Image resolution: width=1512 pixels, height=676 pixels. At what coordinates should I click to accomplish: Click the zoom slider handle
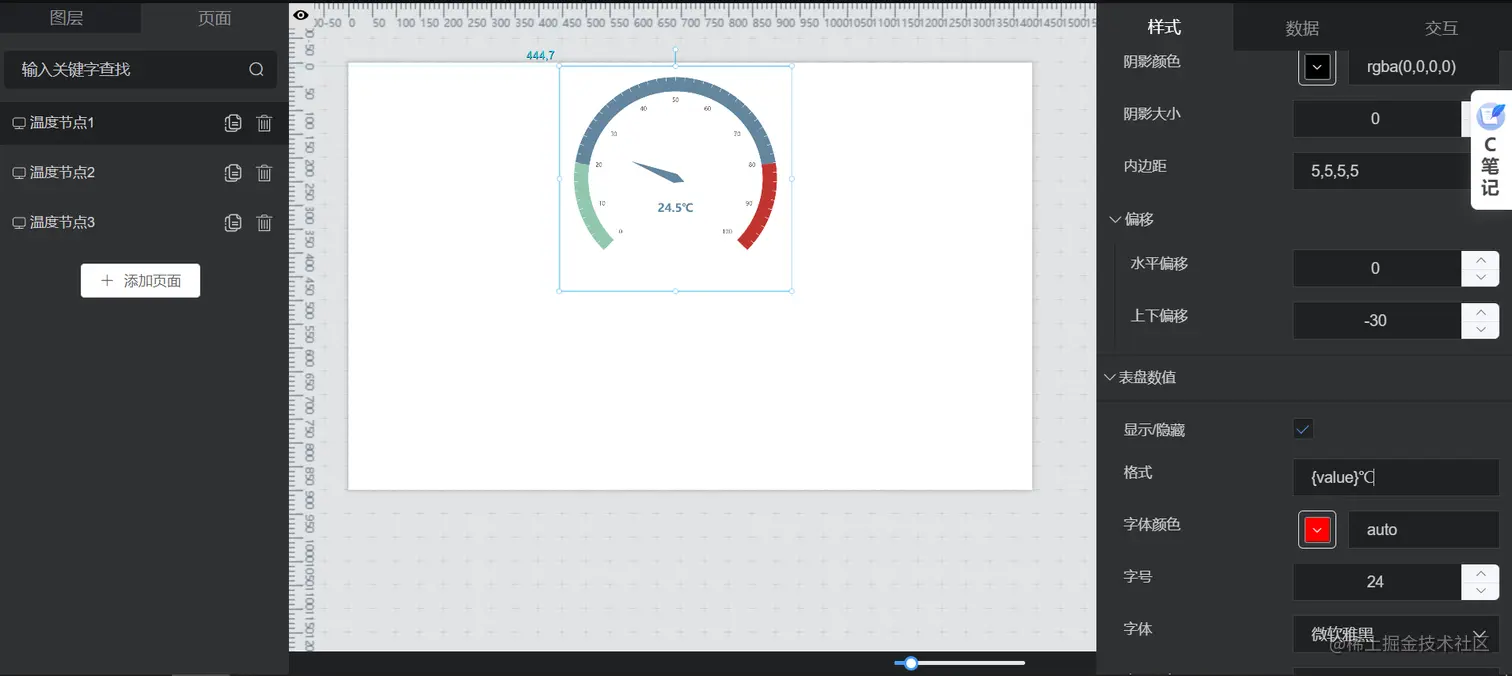pyautogui.click(x=911, y=663)
